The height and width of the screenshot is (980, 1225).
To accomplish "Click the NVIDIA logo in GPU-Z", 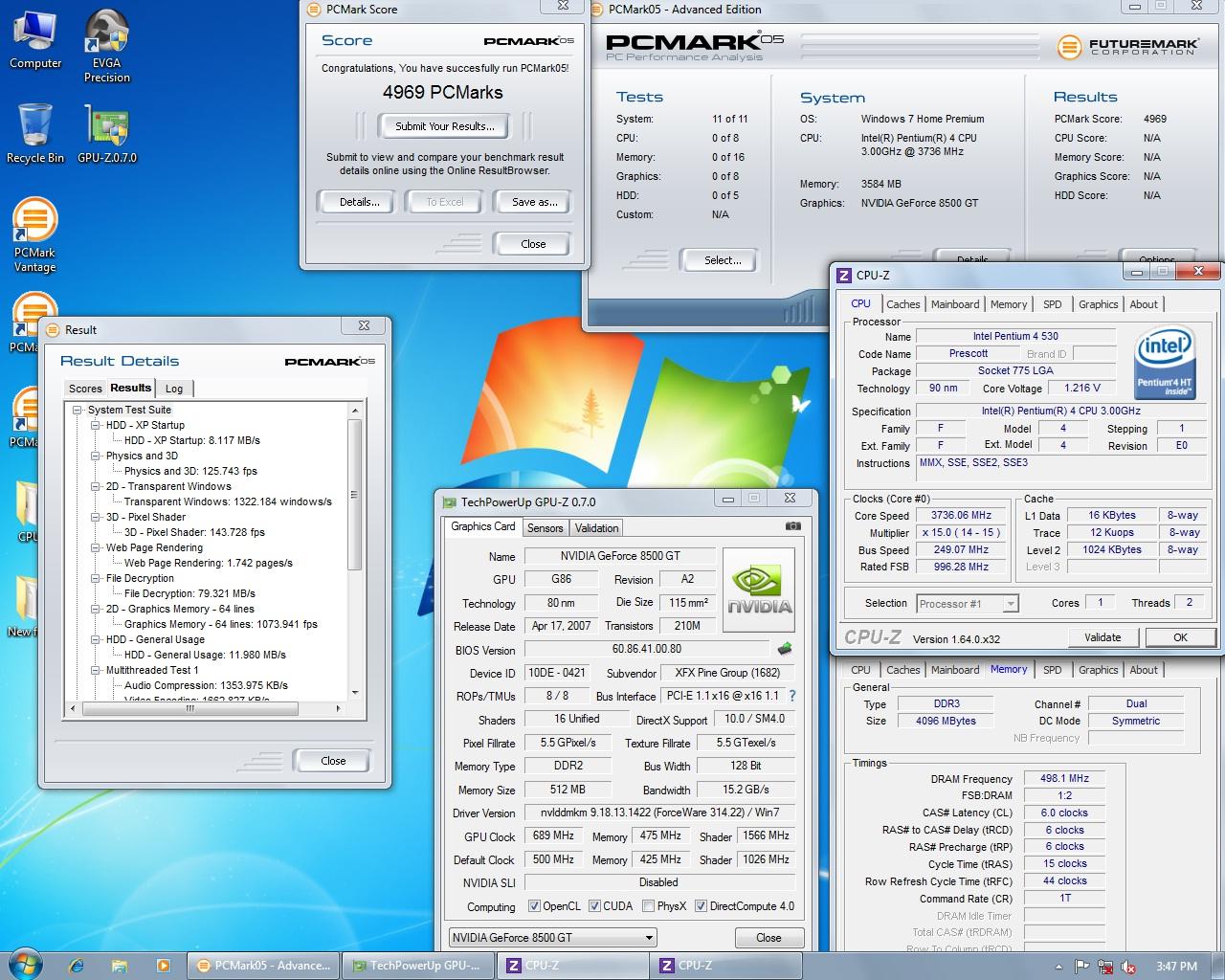I will pyautogui.click(x=759, y=590).
